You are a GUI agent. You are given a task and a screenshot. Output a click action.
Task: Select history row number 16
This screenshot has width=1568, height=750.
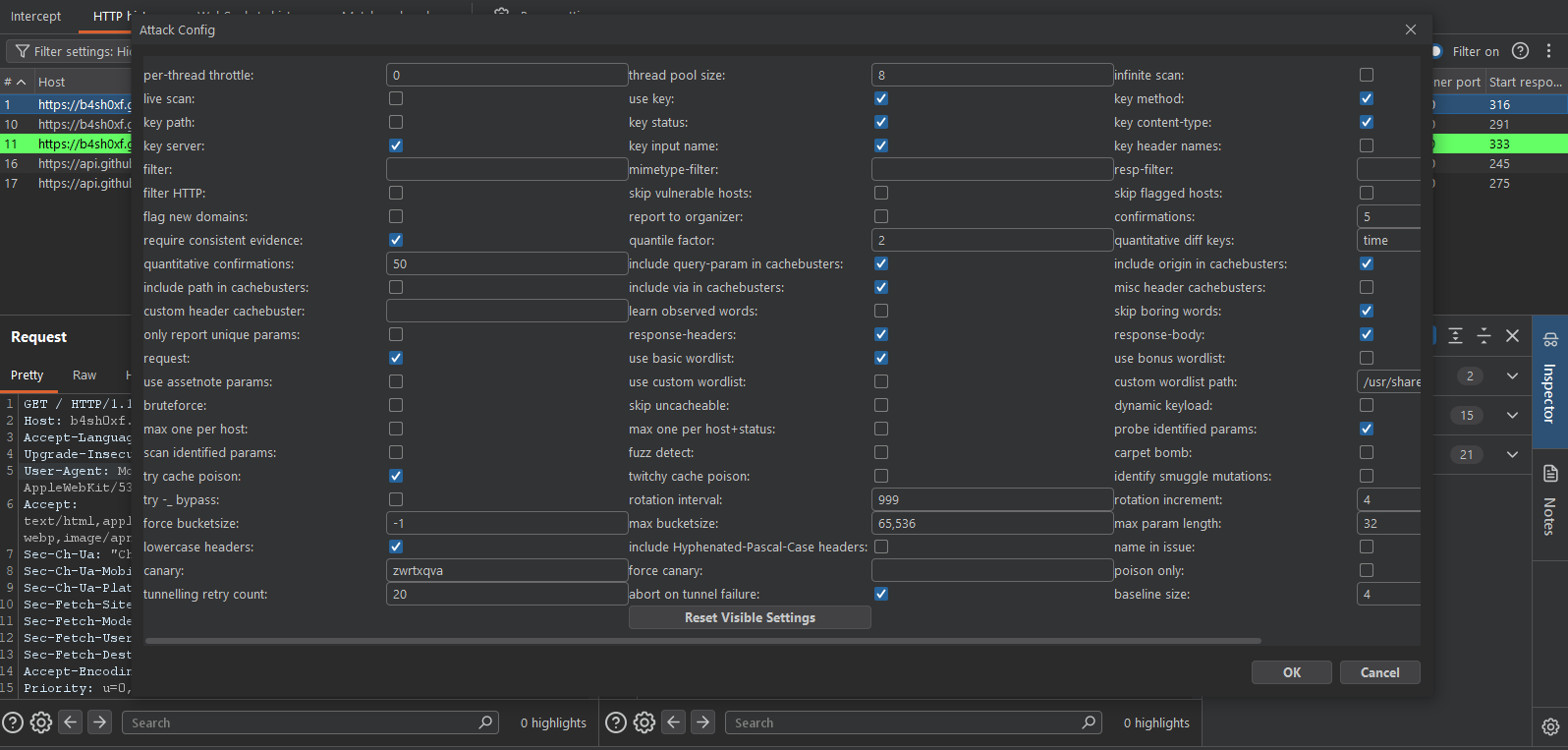66,163
